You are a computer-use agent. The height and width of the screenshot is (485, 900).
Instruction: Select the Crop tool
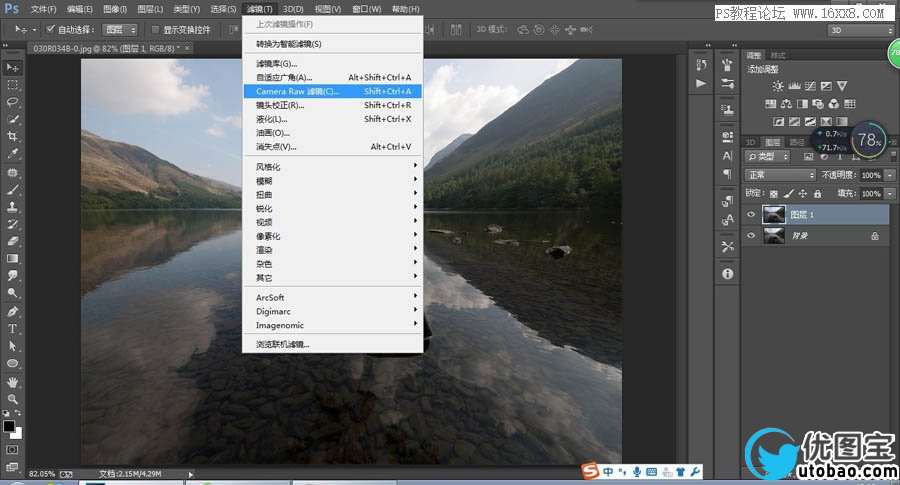(x=12, y=137)
